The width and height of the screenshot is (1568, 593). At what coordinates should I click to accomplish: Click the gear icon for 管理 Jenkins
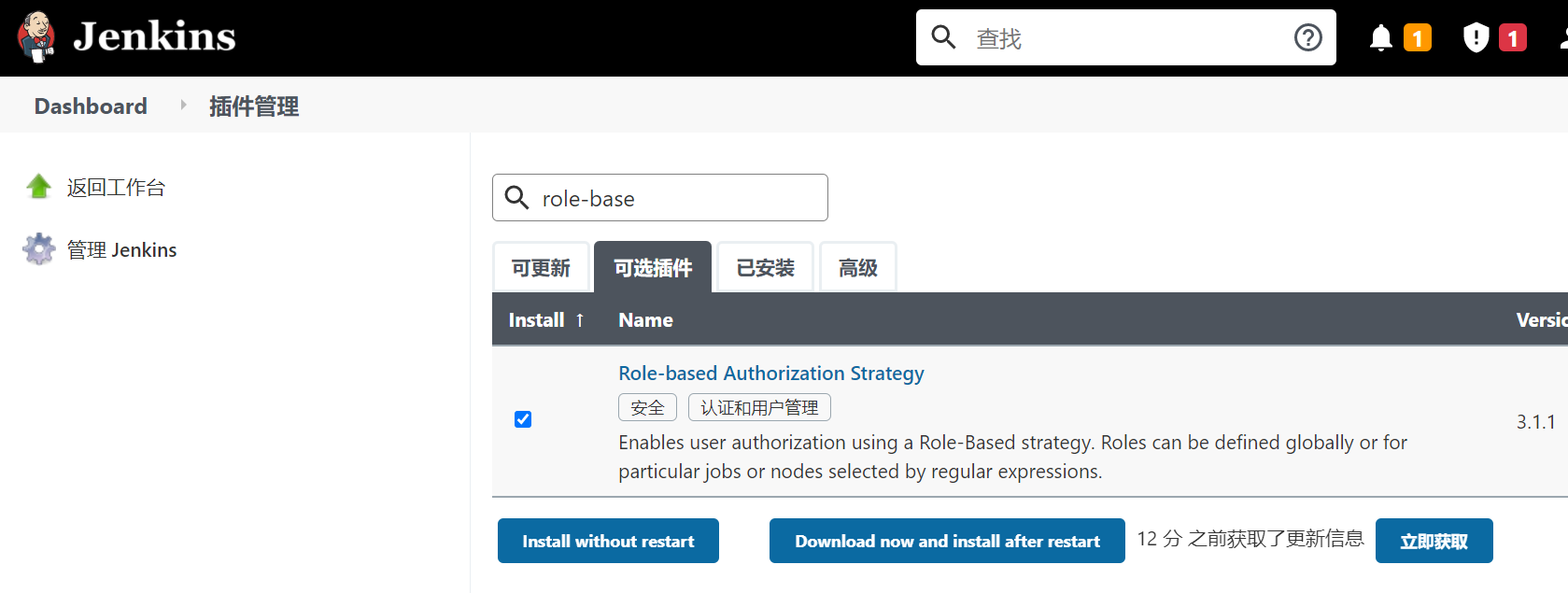click(39, 248)
